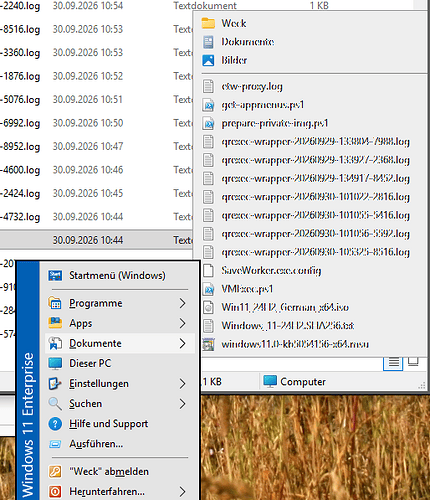Screen dimensions: 430x500
Task: Click the disc icon of Win11 German x64.iso
Action: 208,307
